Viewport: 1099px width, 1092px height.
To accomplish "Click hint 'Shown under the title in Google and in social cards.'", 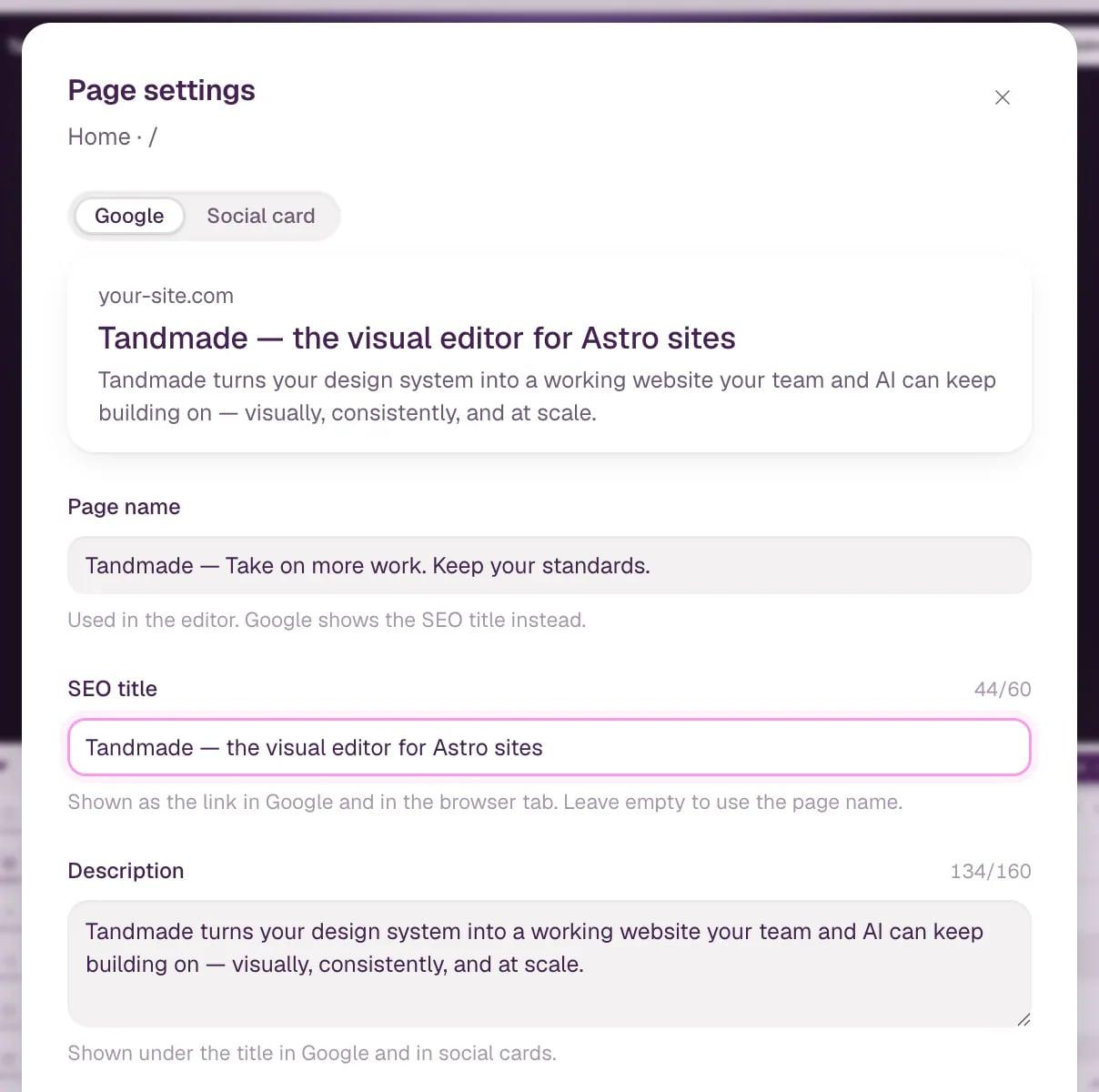I will (x=312, y=1053).
